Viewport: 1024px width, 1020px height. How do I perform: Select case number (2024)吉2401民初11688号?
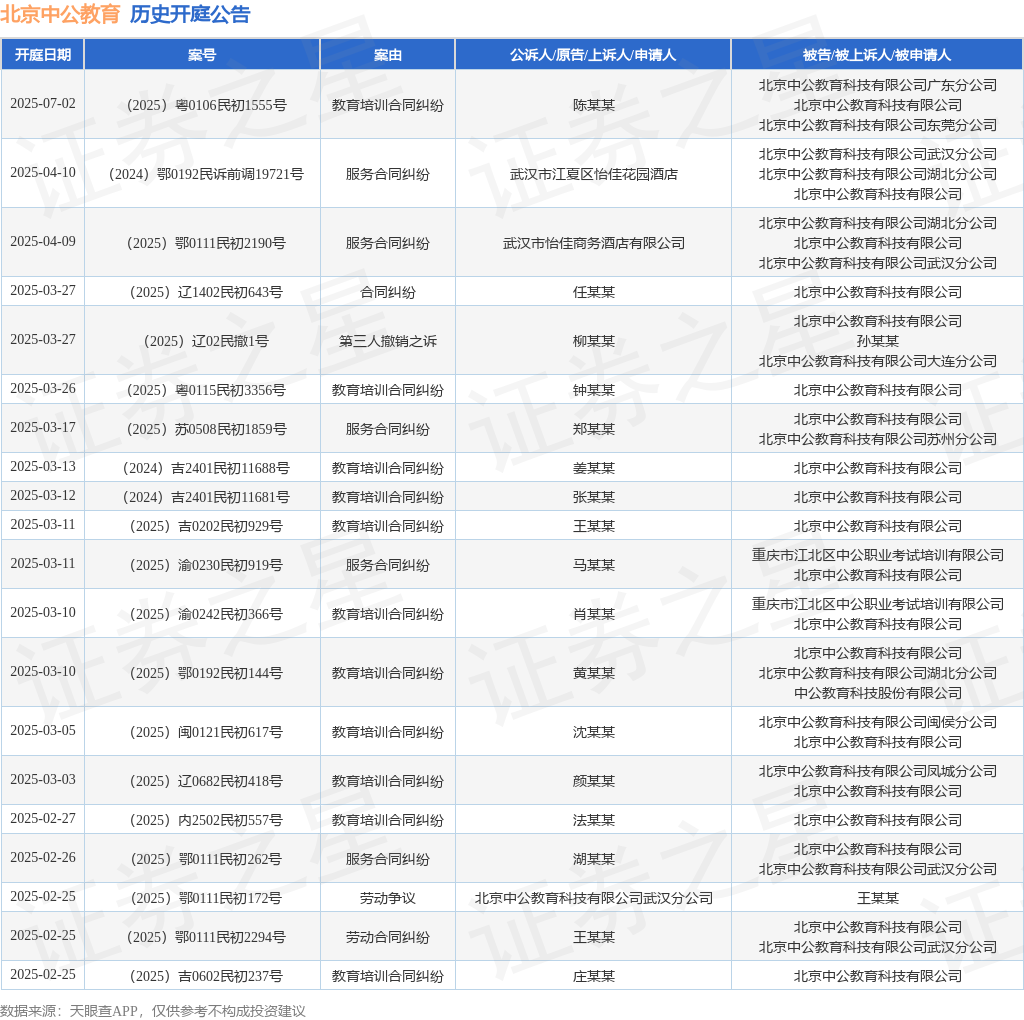(x=206, y=469)
